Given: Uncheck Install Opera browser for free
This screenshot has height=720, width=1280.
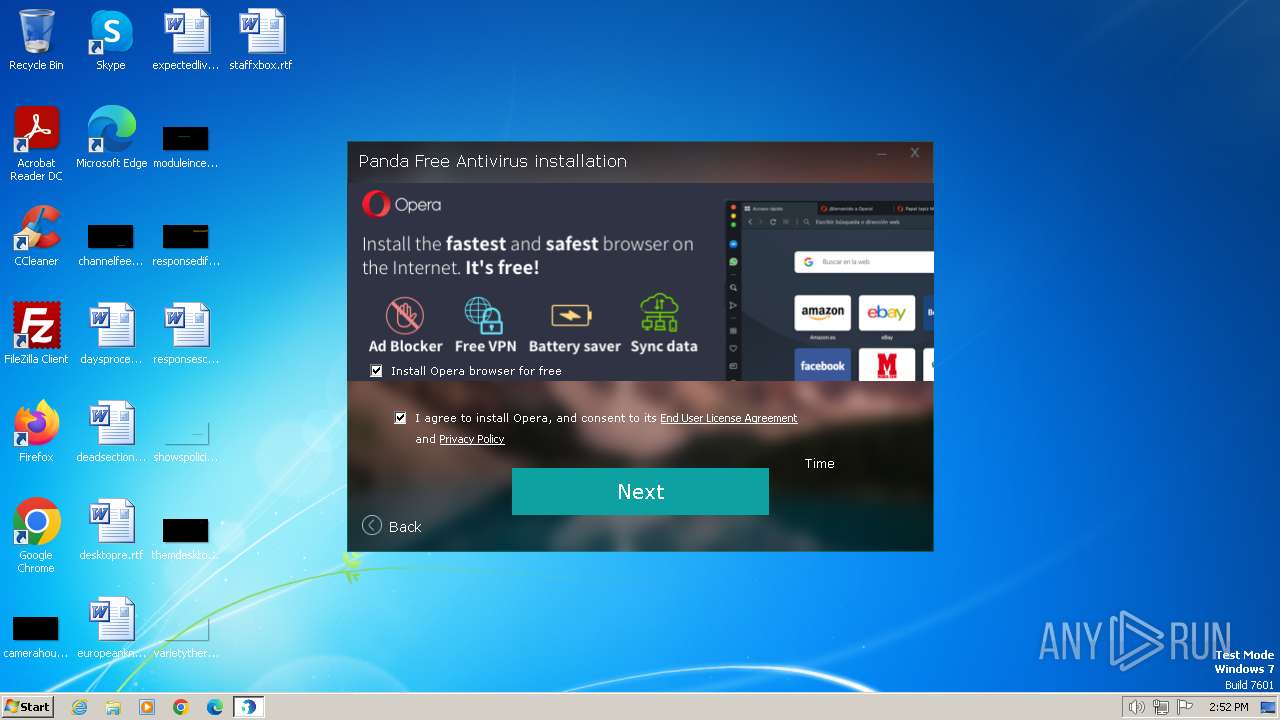Looking at the screenshot, I should (377, 370).
